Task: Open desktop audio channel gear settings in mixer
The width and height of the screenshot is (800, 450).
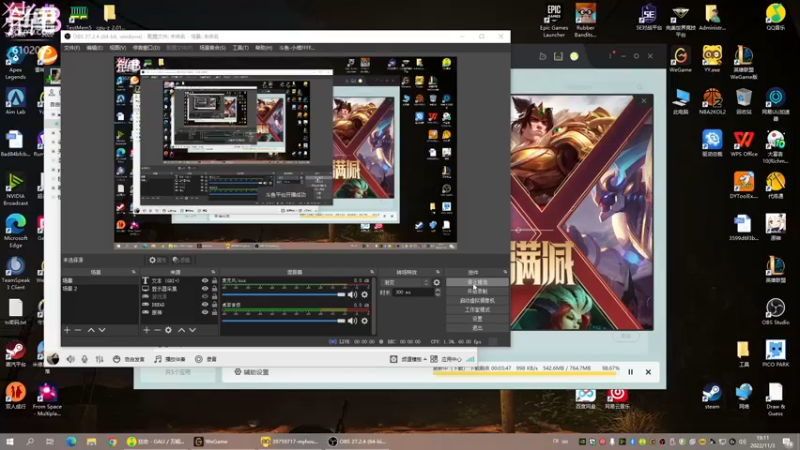Action: click(x=364, y=321)
